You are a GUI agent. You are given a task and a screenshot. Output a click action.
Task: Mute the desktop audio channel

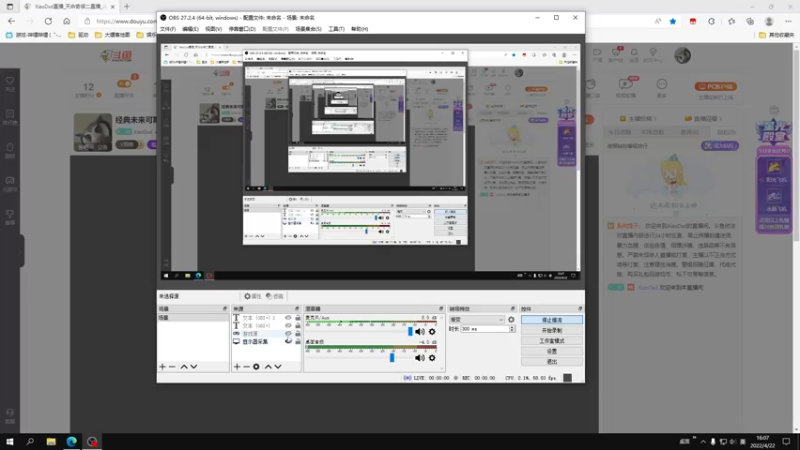coord(419,358)
